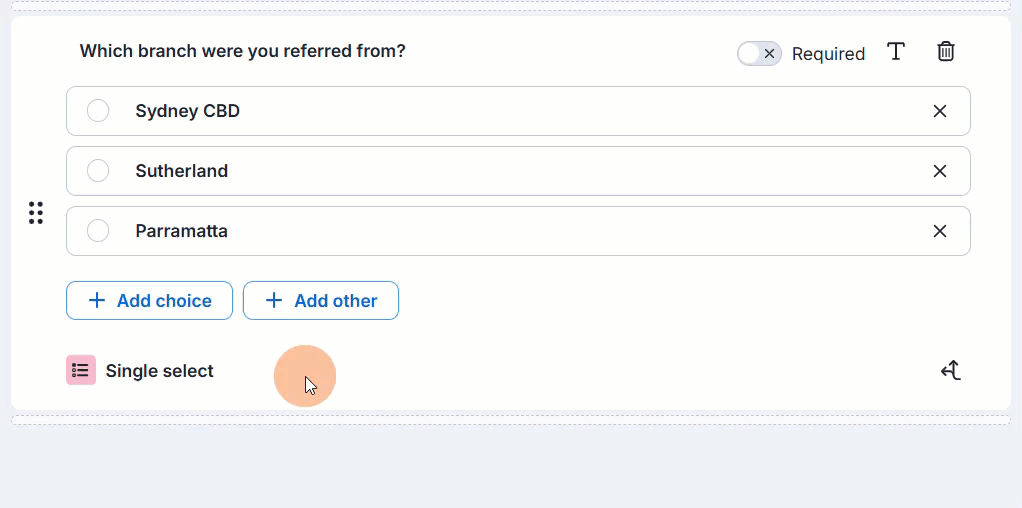Remove the Sydney CBD choice

(x=939, y=112)
